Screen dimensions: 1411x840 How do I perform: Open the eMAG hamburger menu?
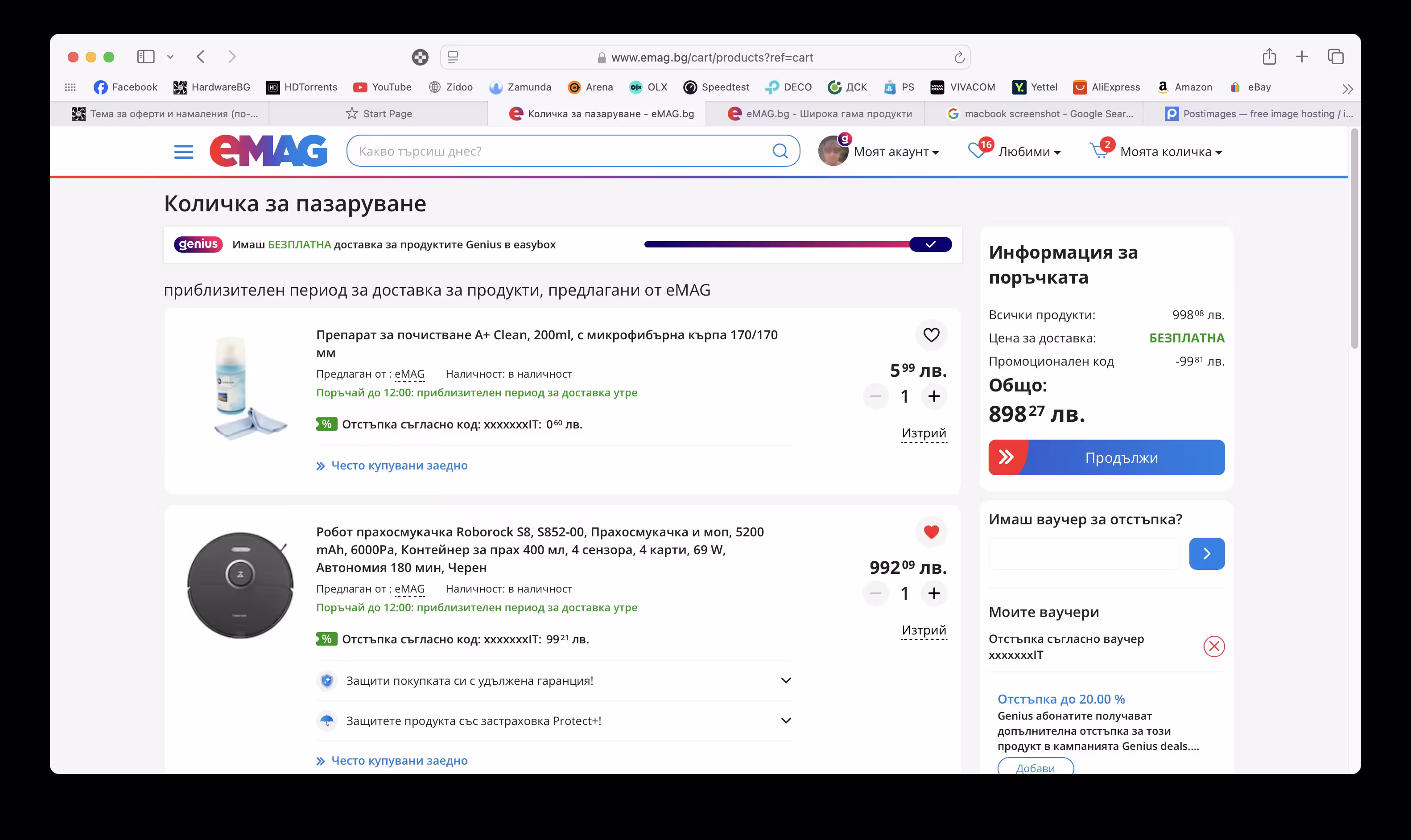point(183,152)
